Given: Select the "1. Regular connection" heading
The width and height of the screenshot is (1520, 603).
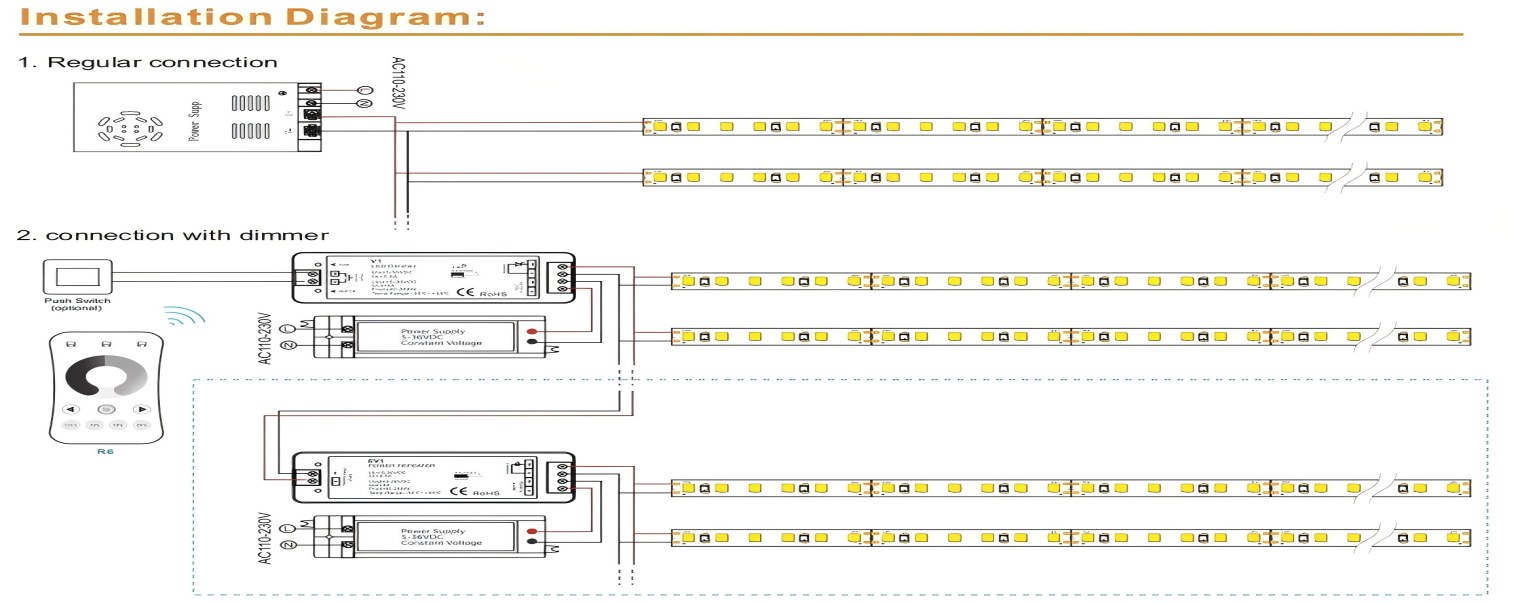Looking at the screenshot, I should pyautogui.click(x=148, y=62).
